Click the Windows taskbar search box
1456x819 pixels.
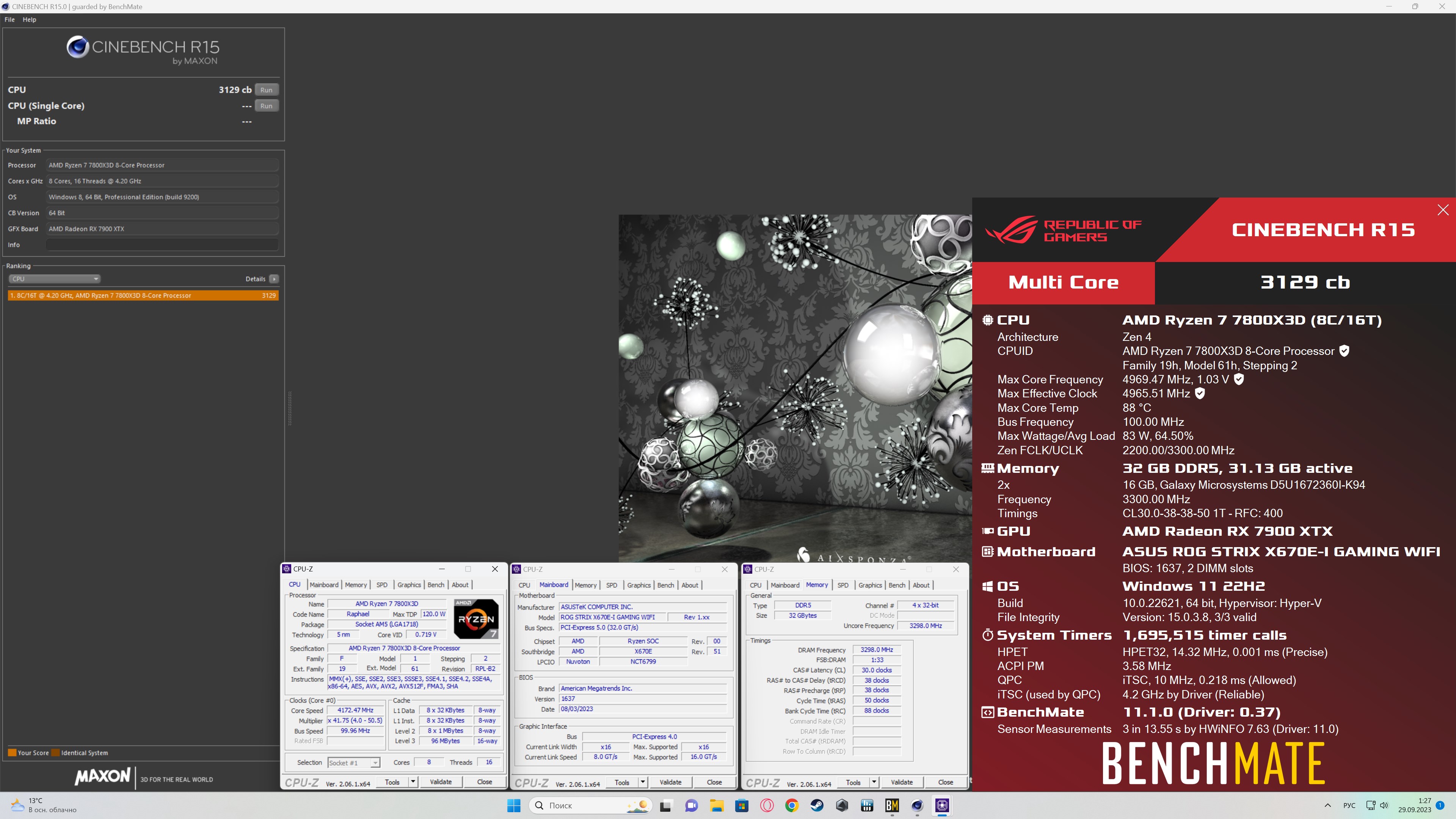[590, 805]
